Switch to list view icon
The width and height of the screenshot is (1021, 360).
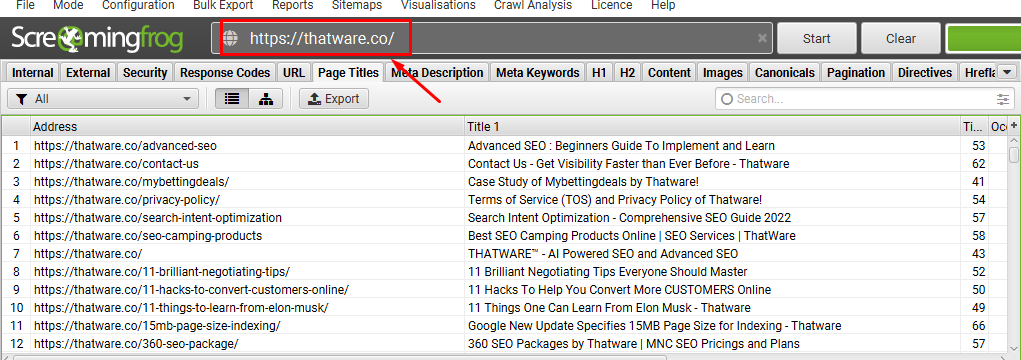(x=232, y=99)
